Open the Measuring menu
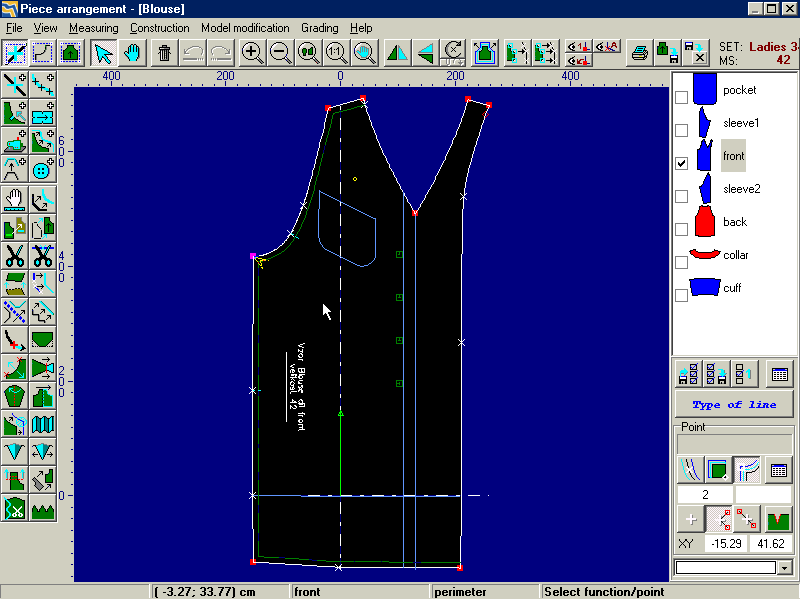The height and width of the screenshot is (600, 800). [x=94, y=28]
